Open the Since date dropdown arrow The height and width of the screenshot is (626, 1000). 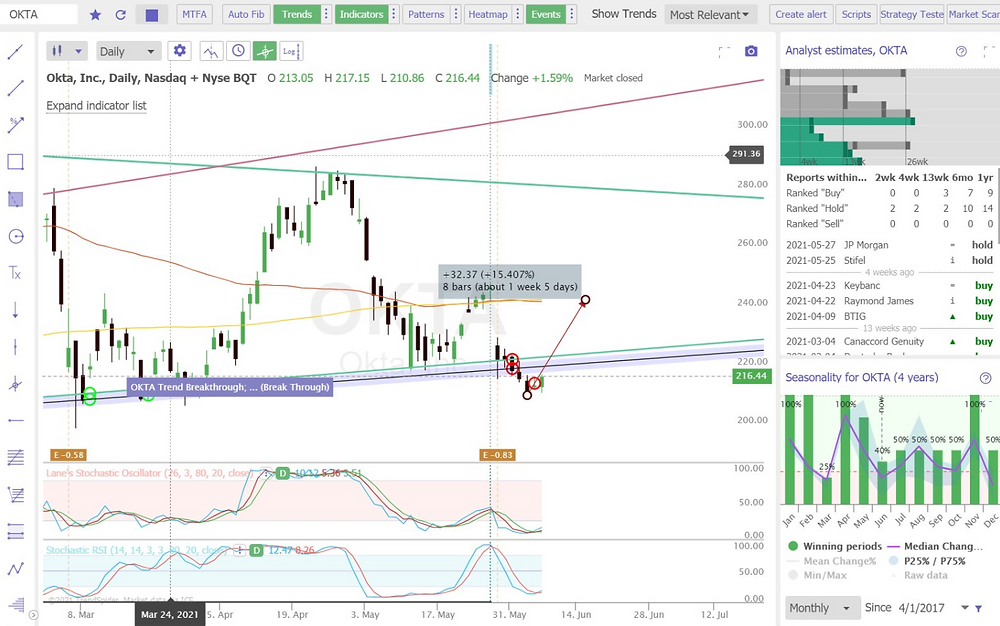pos(965,608)
